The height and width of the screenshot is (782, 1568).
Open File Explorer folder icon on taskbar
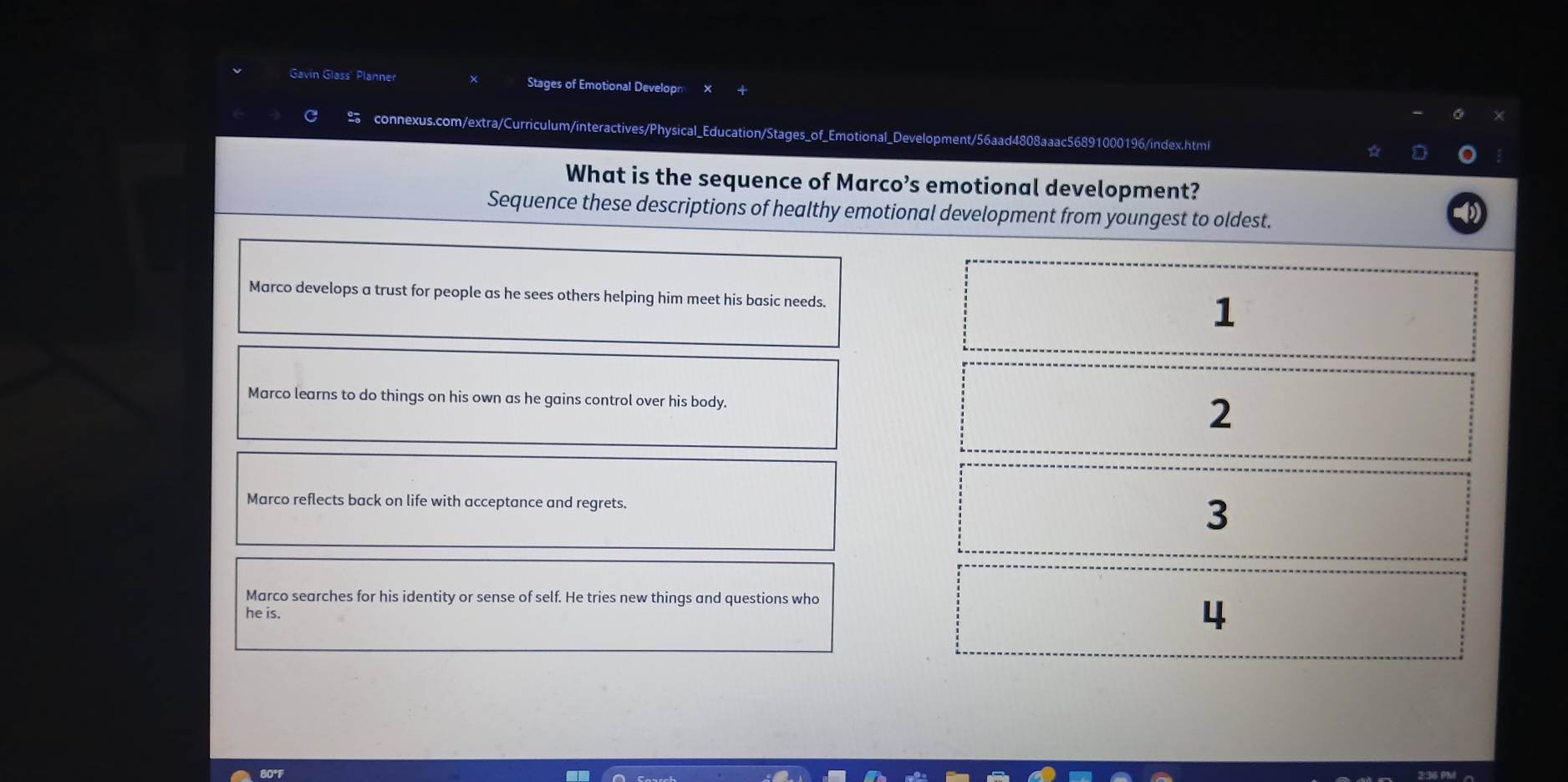tap(957, 777)
